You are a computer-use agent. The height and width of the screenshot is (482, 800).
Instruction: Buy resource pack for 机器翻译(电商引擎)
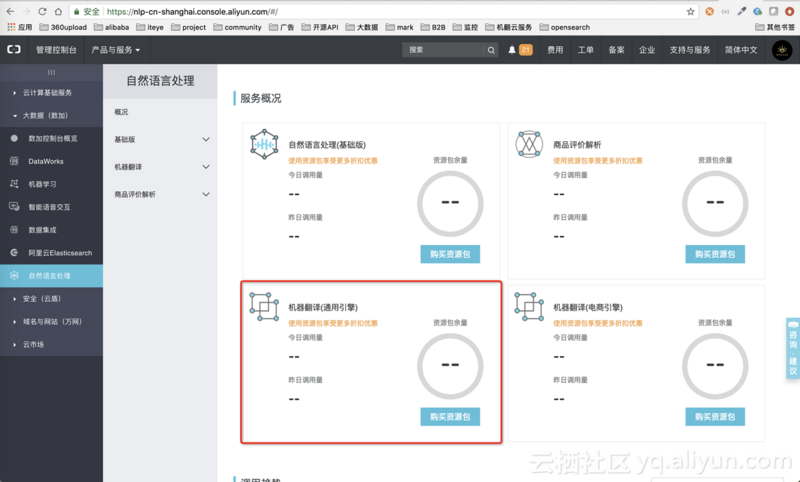715,417
